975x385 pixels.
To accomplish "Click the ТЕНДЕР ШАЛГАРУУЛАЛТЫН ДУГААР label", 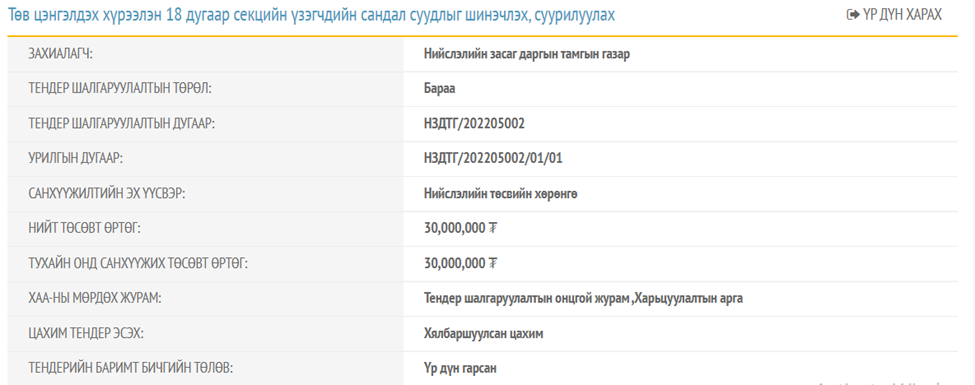I will [x=121, y=124].
